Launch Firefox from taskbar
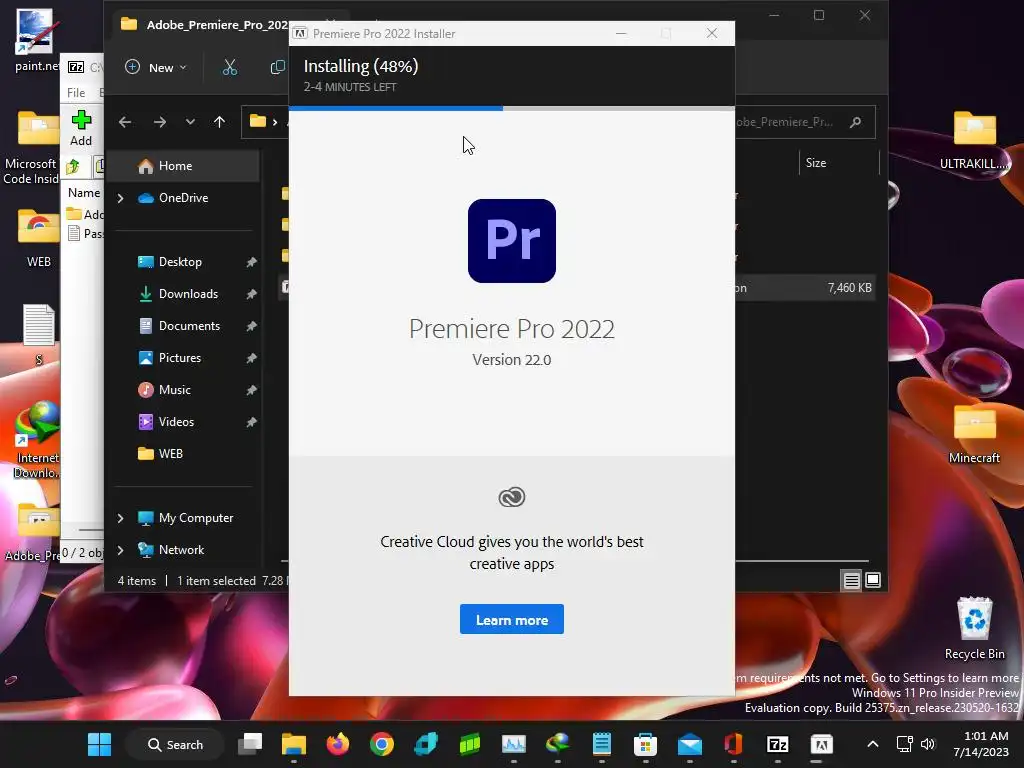This screenshot has width=1024, height=768. pyautogui.click(x=338, y=744)
